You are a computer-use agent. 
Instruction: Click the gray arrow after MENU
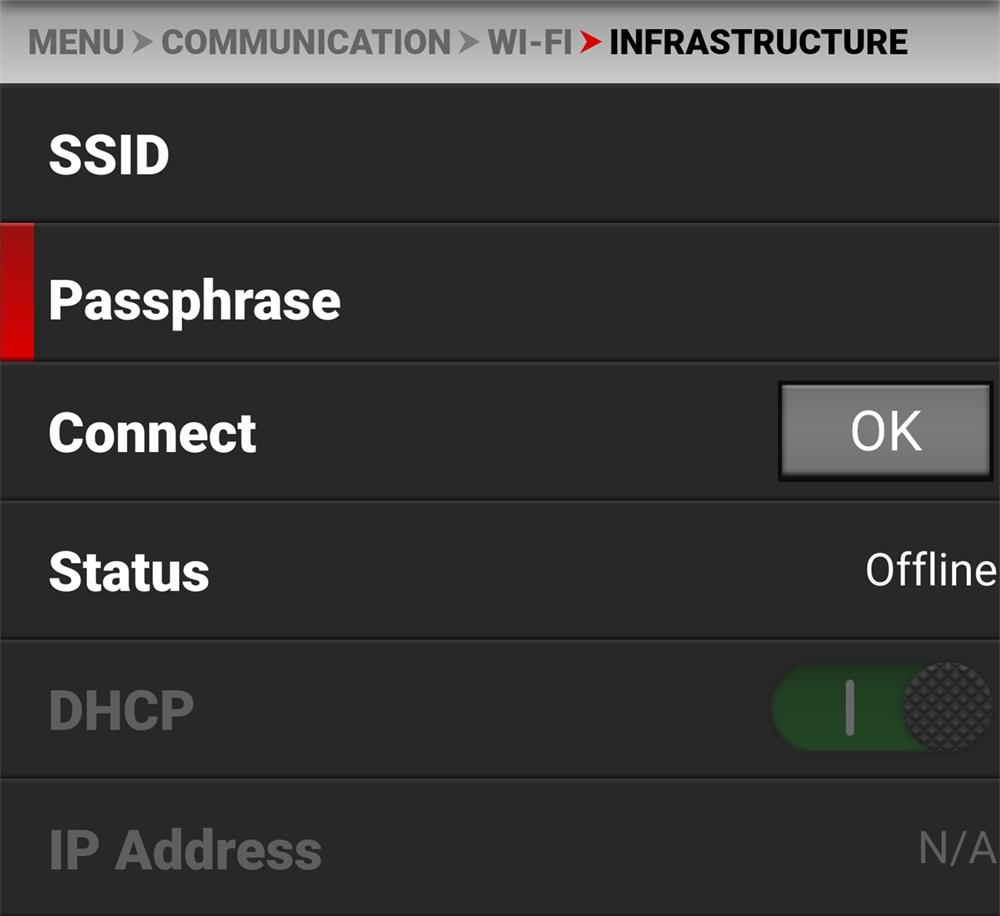pos(143,43)
